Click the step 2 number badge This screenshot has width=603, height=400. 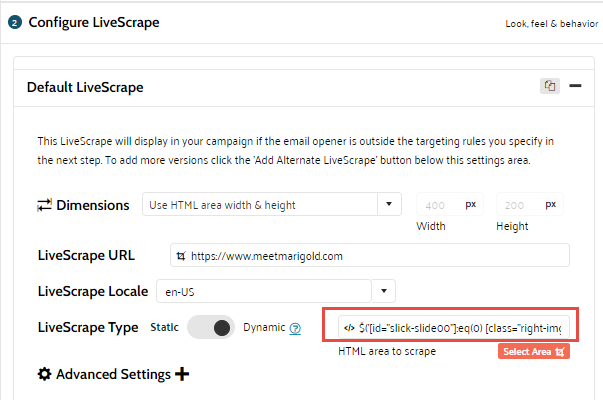14,23
